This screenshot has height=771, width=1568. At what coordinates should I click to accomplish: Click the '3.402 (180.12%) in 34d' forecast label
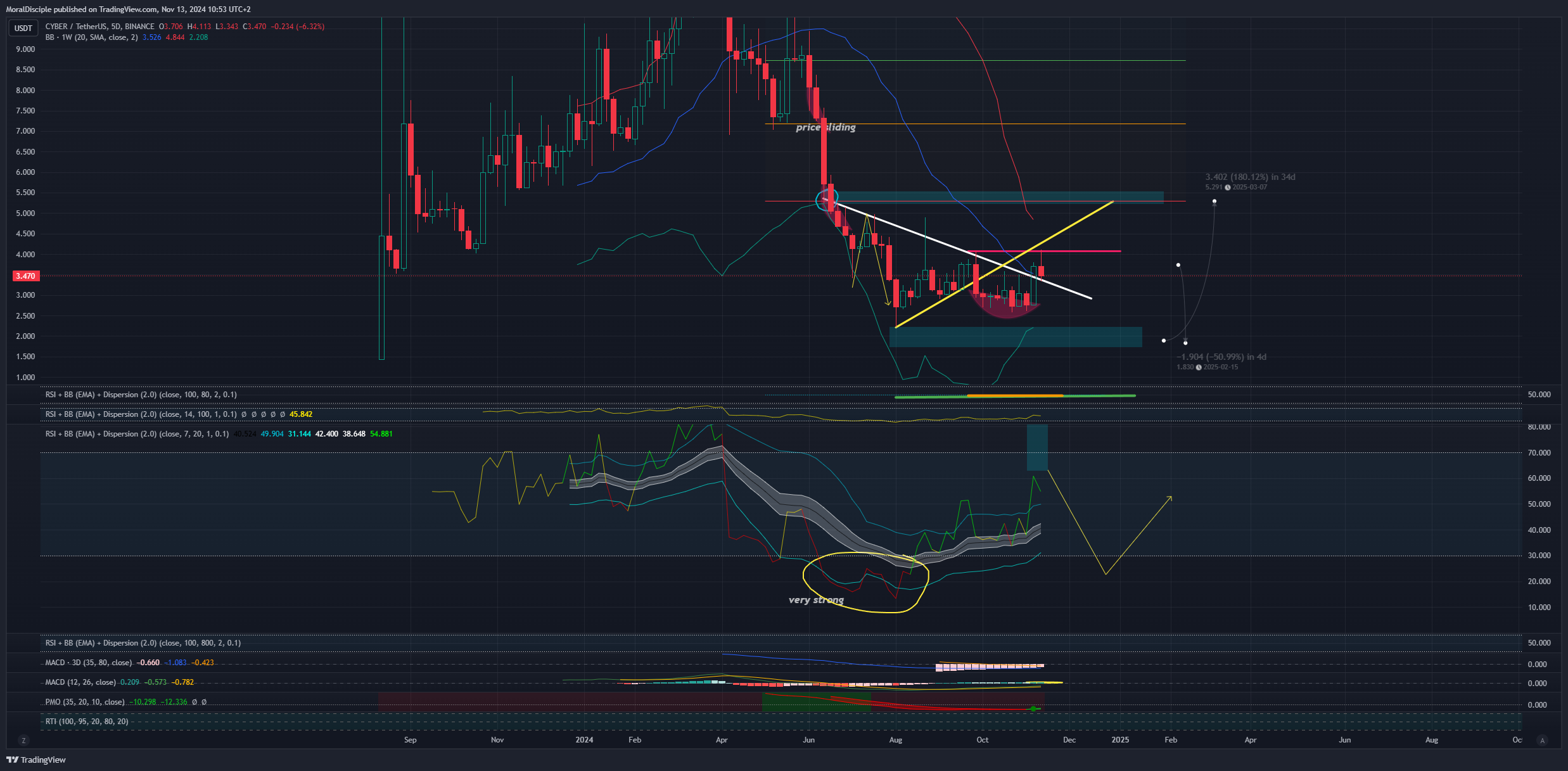point(1250,177)
